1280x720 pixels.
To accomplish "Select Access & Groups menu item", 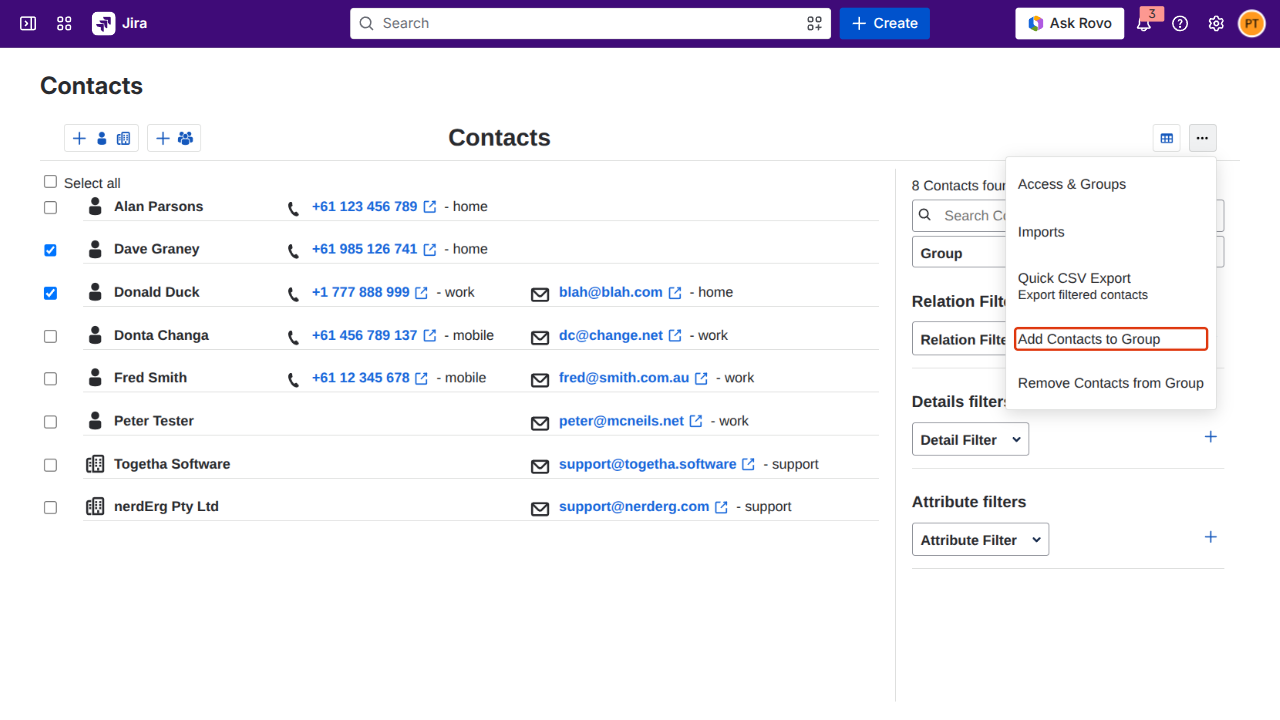I will [x=1111, y=184].
